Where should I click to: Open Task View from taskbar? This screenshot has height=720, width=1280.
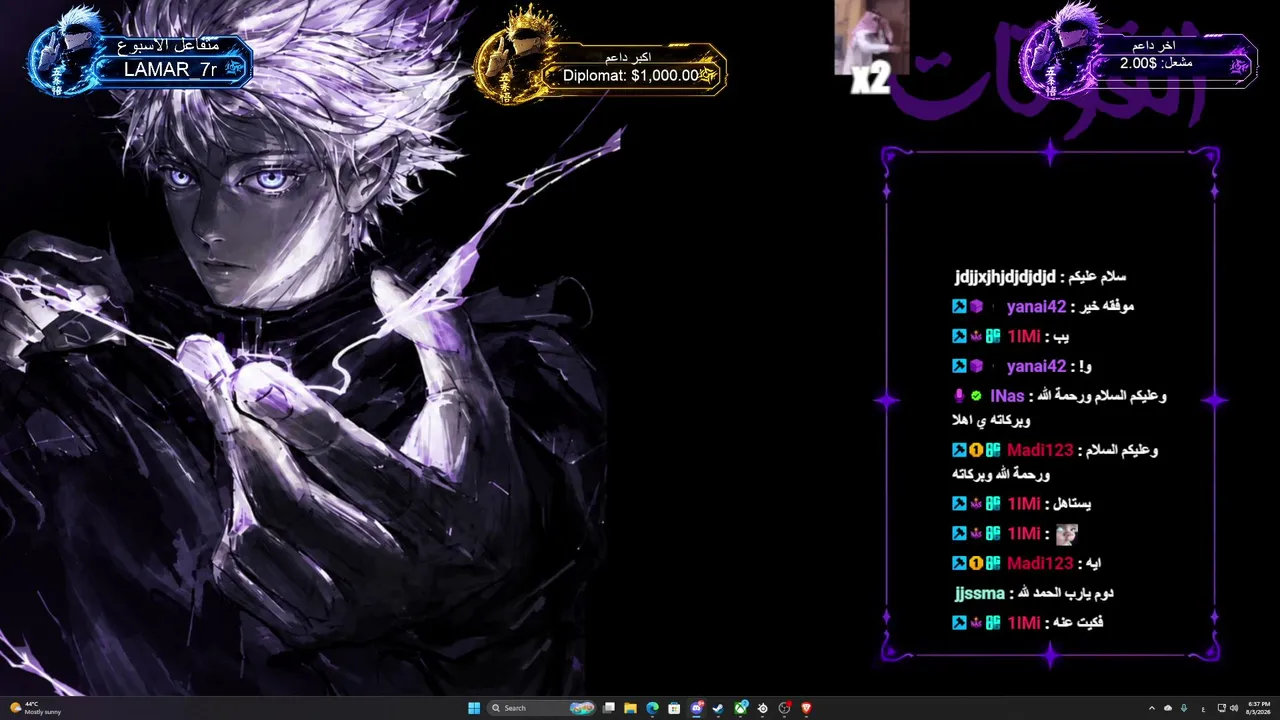click(608, 708)
